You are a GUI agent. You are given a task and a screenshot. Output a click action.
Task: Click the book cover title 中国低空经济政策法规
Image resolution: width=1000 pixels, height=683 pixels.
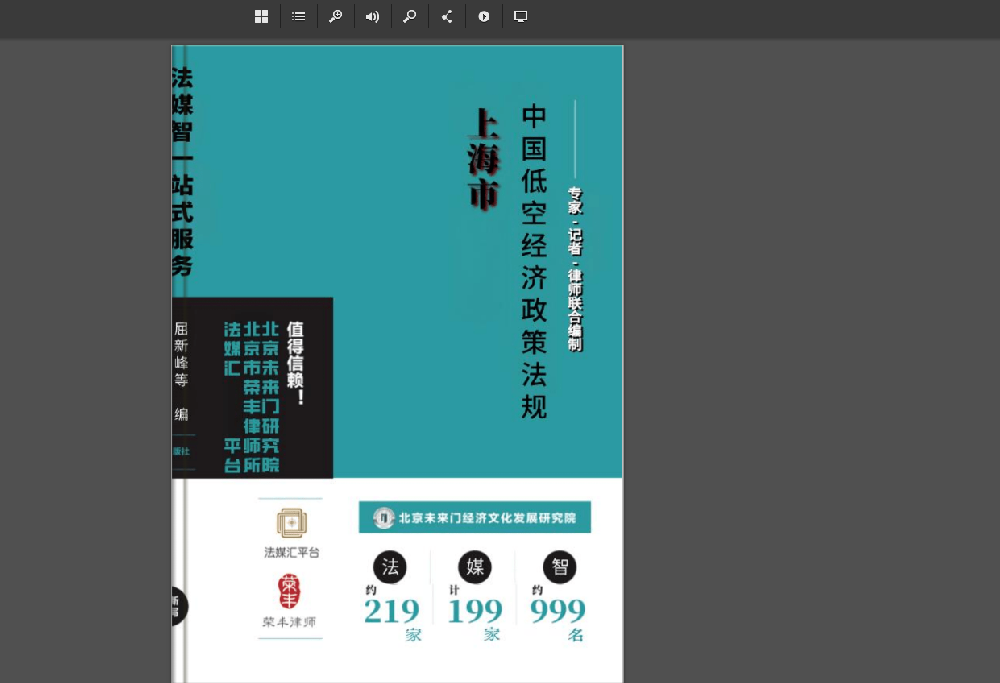[x=534, y=260]
